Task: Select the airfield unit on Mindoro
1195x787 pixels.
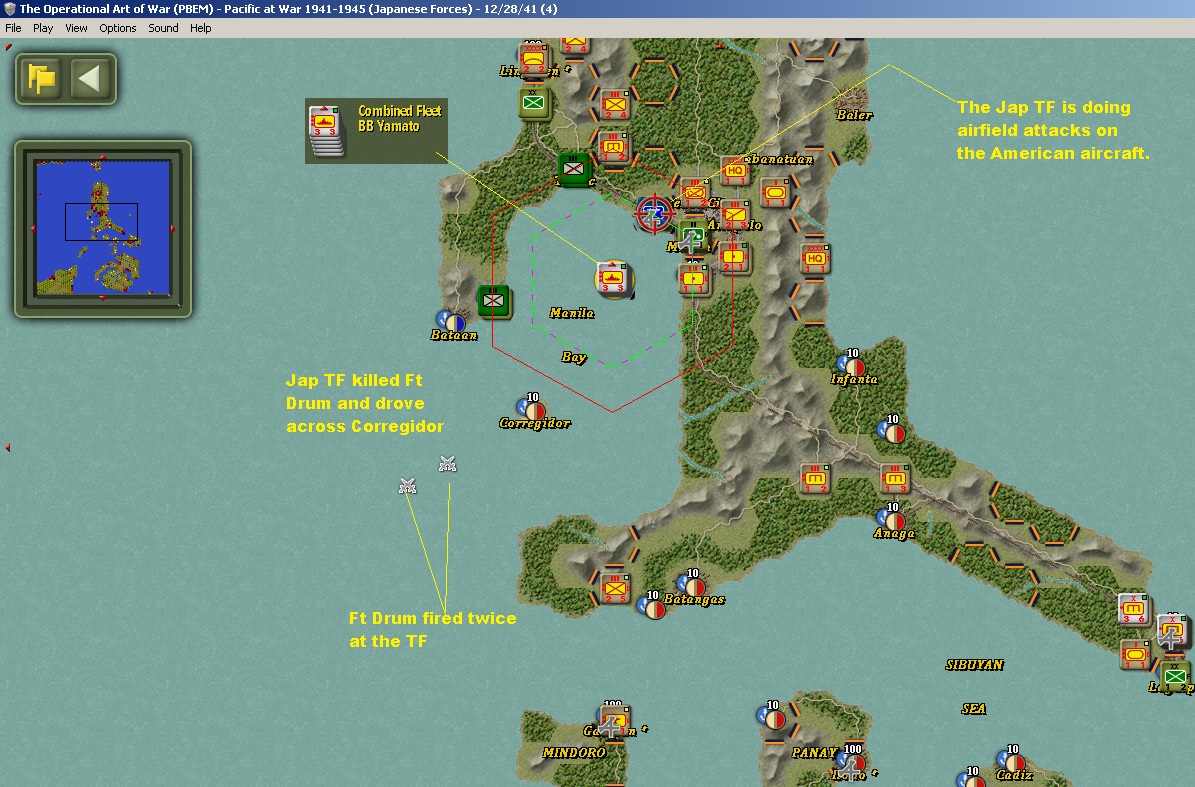Action: 614,722
